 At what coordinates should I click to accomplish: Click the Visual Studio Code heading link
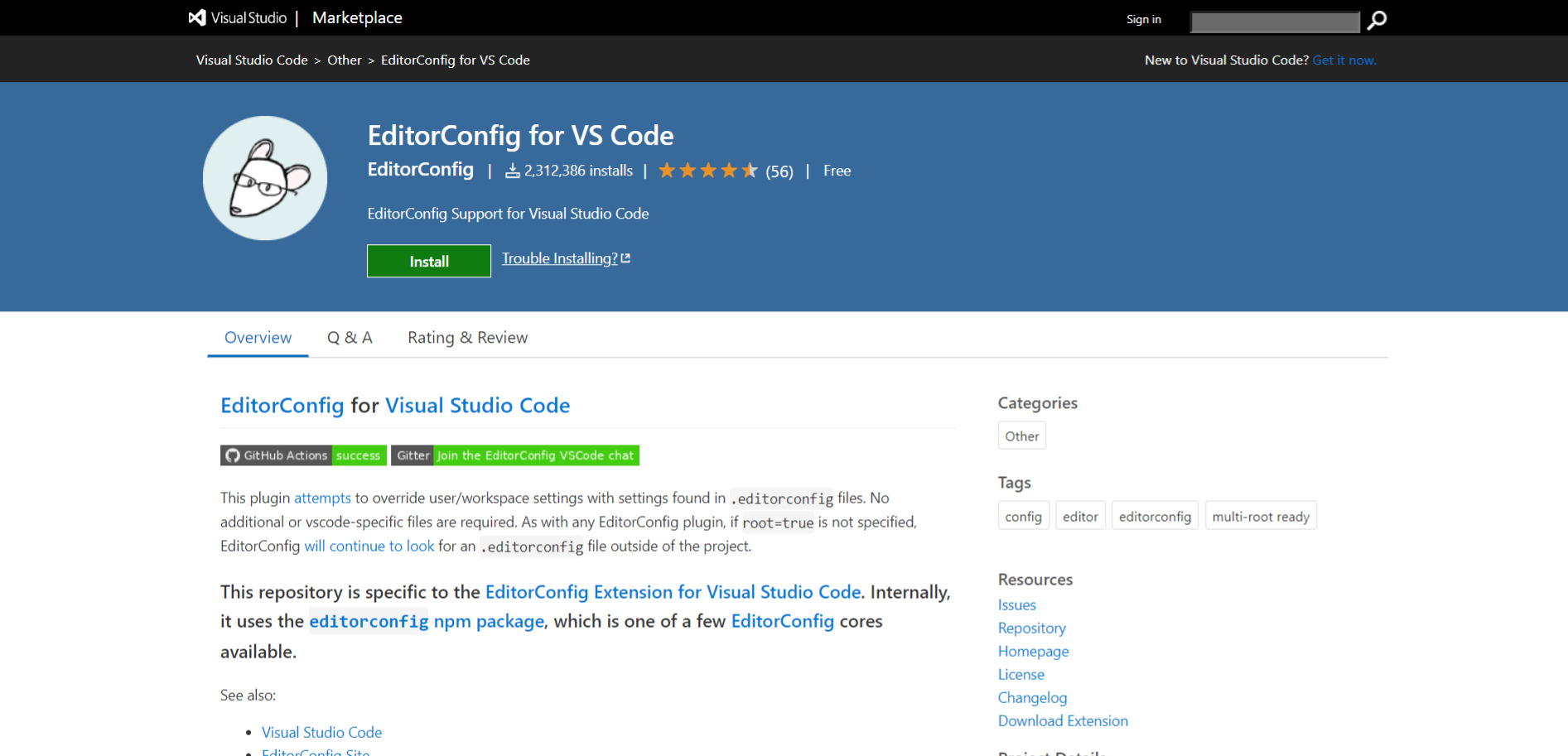(x=478, y=405)
